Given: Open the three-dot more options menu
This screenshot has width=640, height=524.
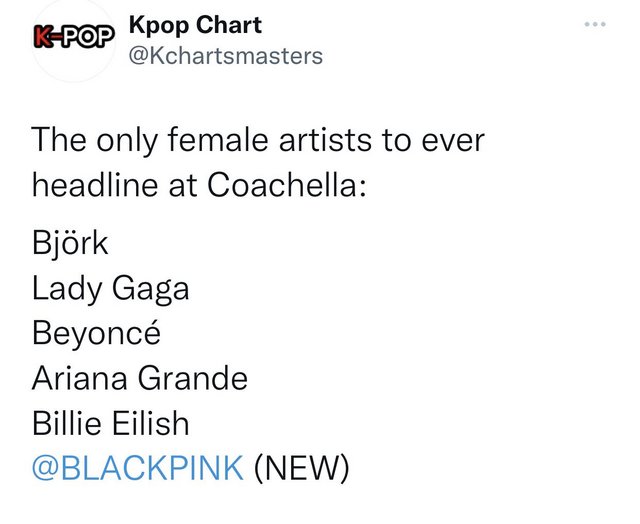Looking at the screenshot, I should tap(595, 24).
